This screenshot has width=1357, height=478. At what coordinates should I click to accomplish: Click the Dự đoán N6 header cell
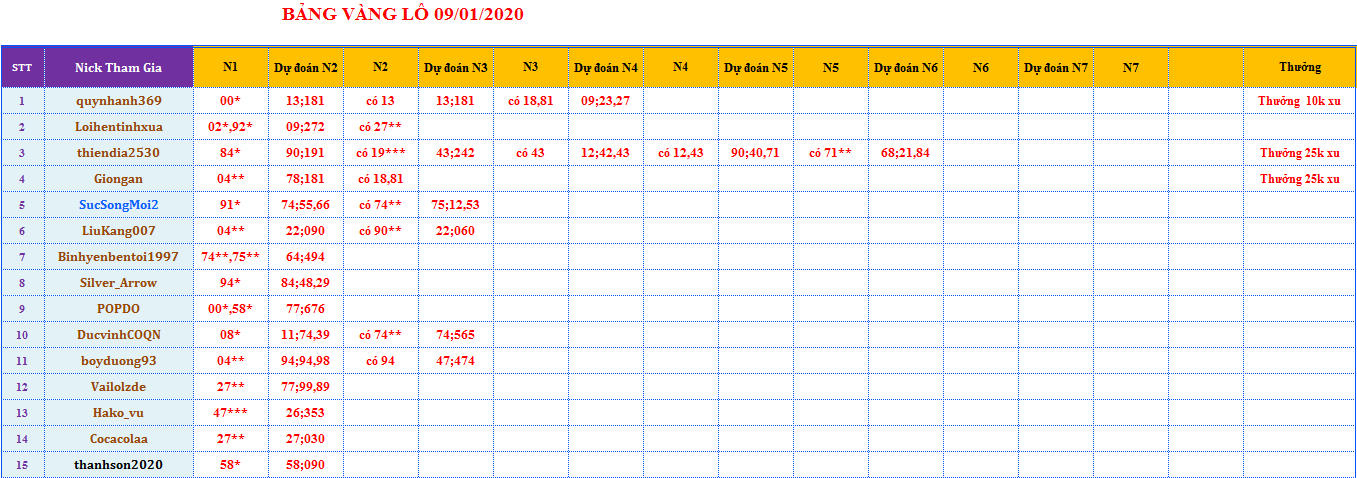(906, 67)
